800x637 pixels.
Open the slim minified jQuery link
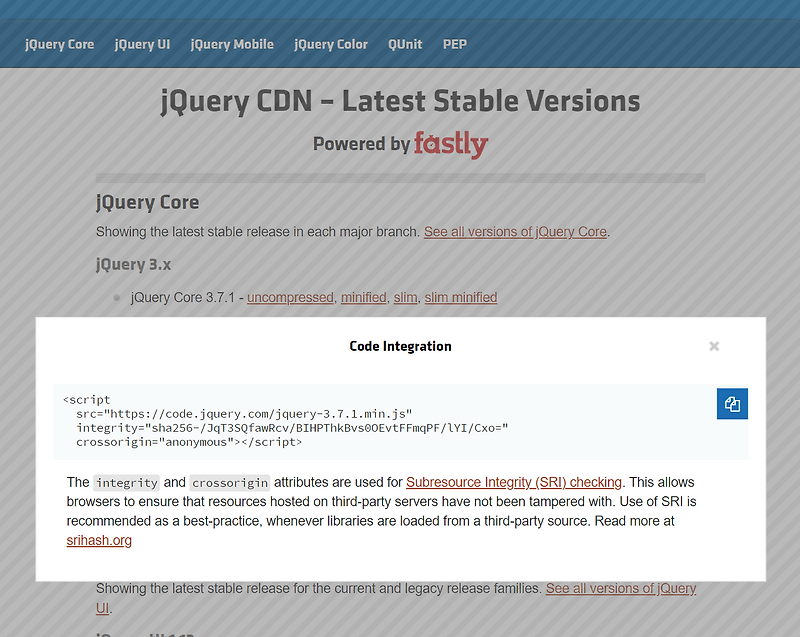tap(461, 297)
